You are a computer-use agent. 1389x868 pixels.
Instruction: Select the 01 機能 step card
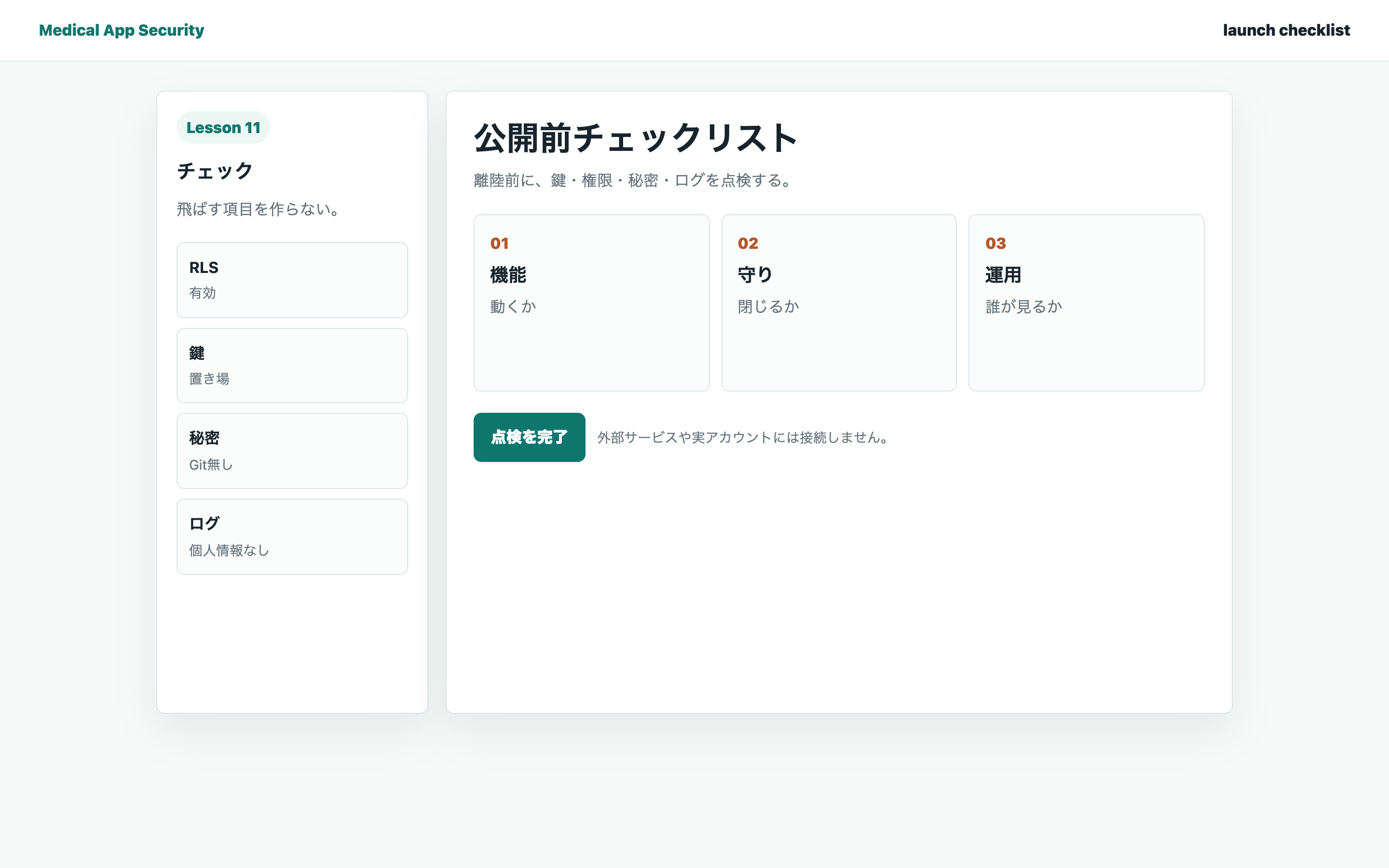pyautogui.click(x=591, y=303)
